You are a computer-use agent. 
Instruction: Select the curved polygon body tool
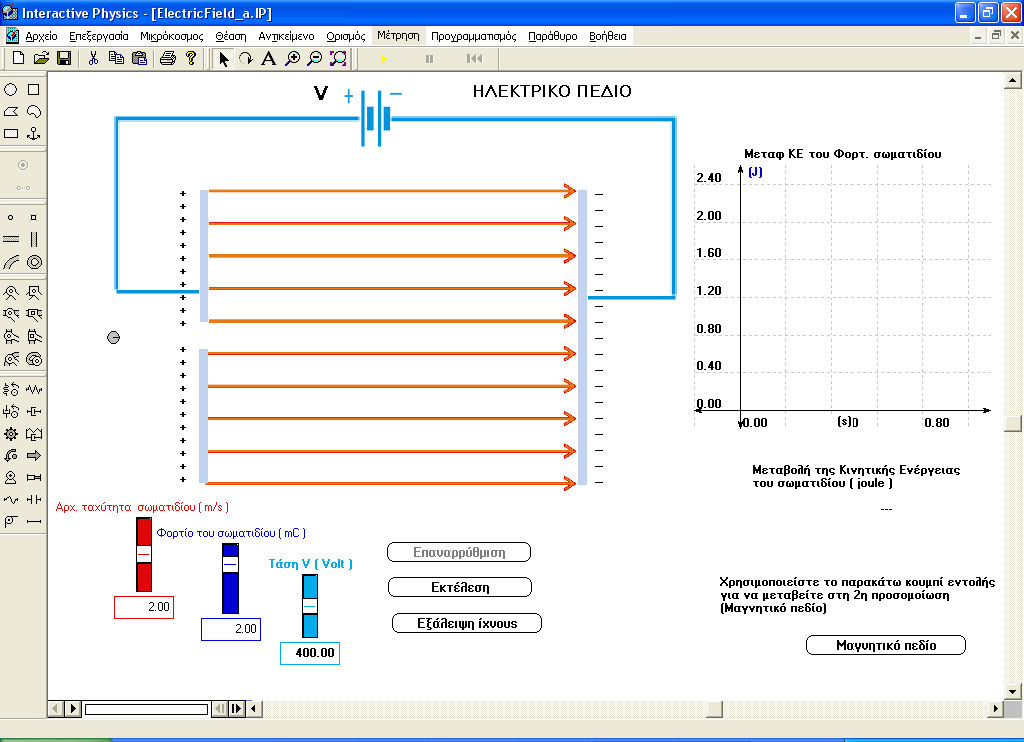34,112
